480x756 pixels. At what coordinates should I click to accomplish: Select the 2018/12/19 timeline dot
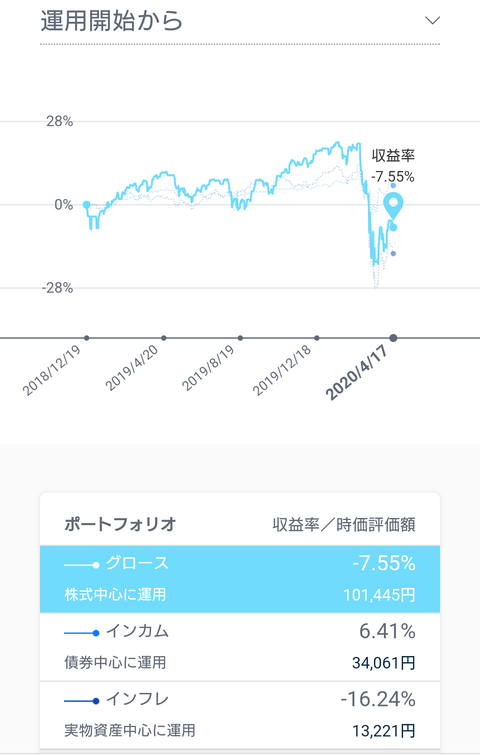87,338
